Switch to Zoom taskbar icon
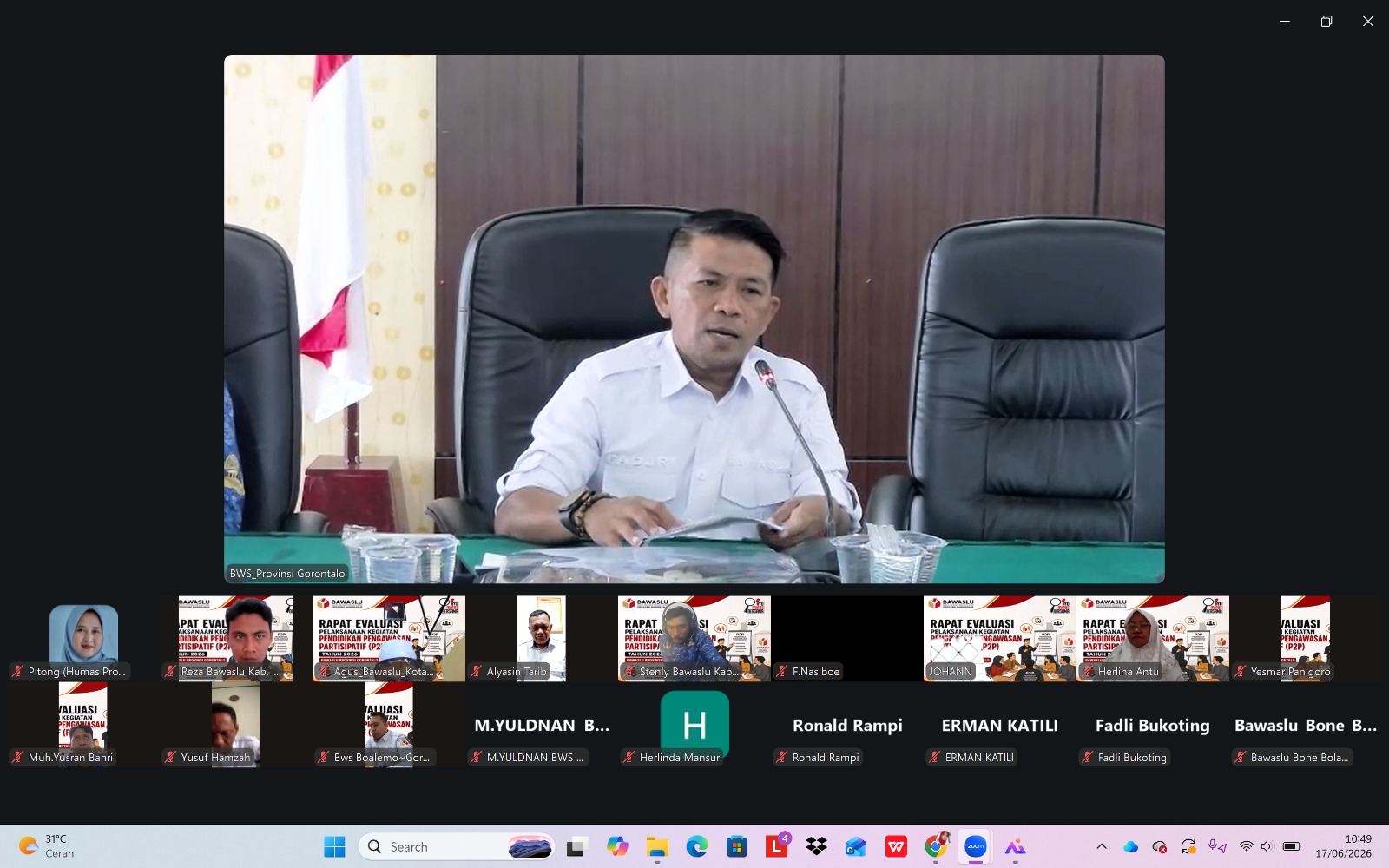The image size is (1389, 868). tap(976, 846)
